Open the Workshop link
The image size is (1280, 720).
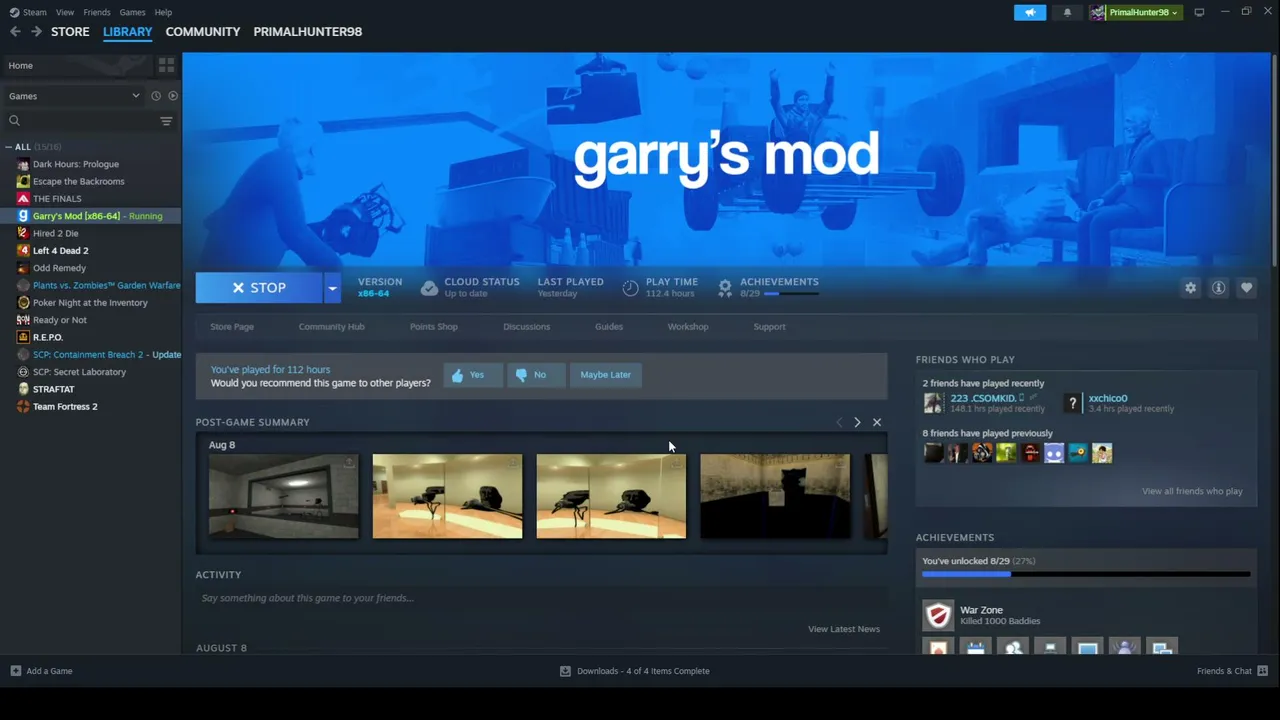[x=688, y=327]
